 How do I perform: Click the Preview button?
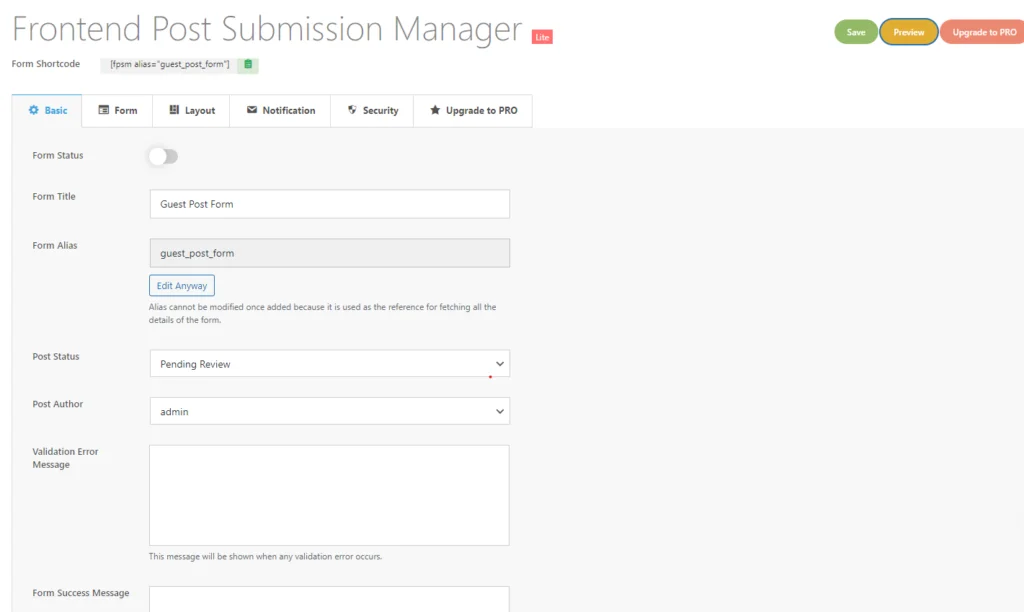pyautogui.click(x=909, y=32)
